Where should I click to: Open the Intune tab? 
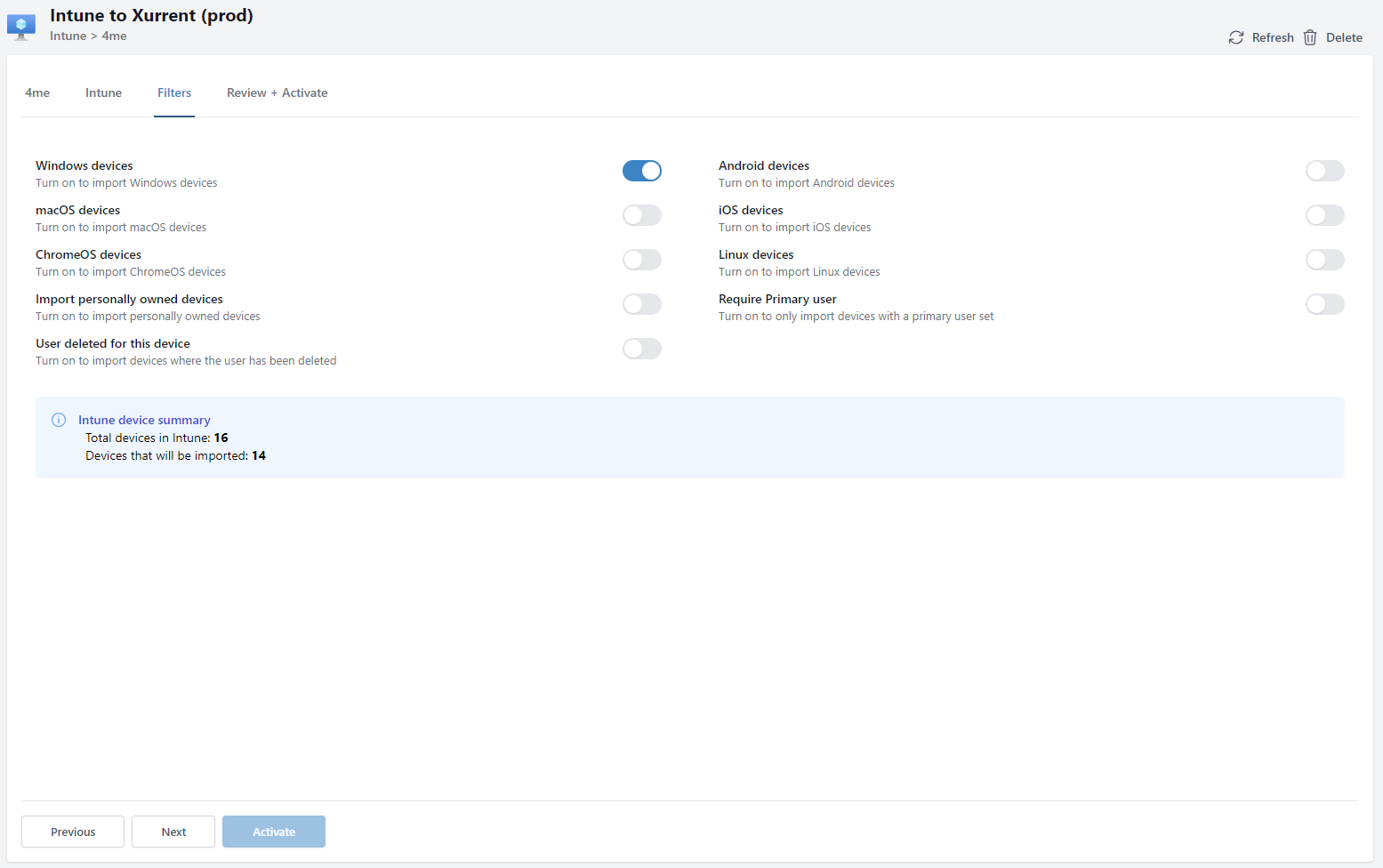(103, 92)
